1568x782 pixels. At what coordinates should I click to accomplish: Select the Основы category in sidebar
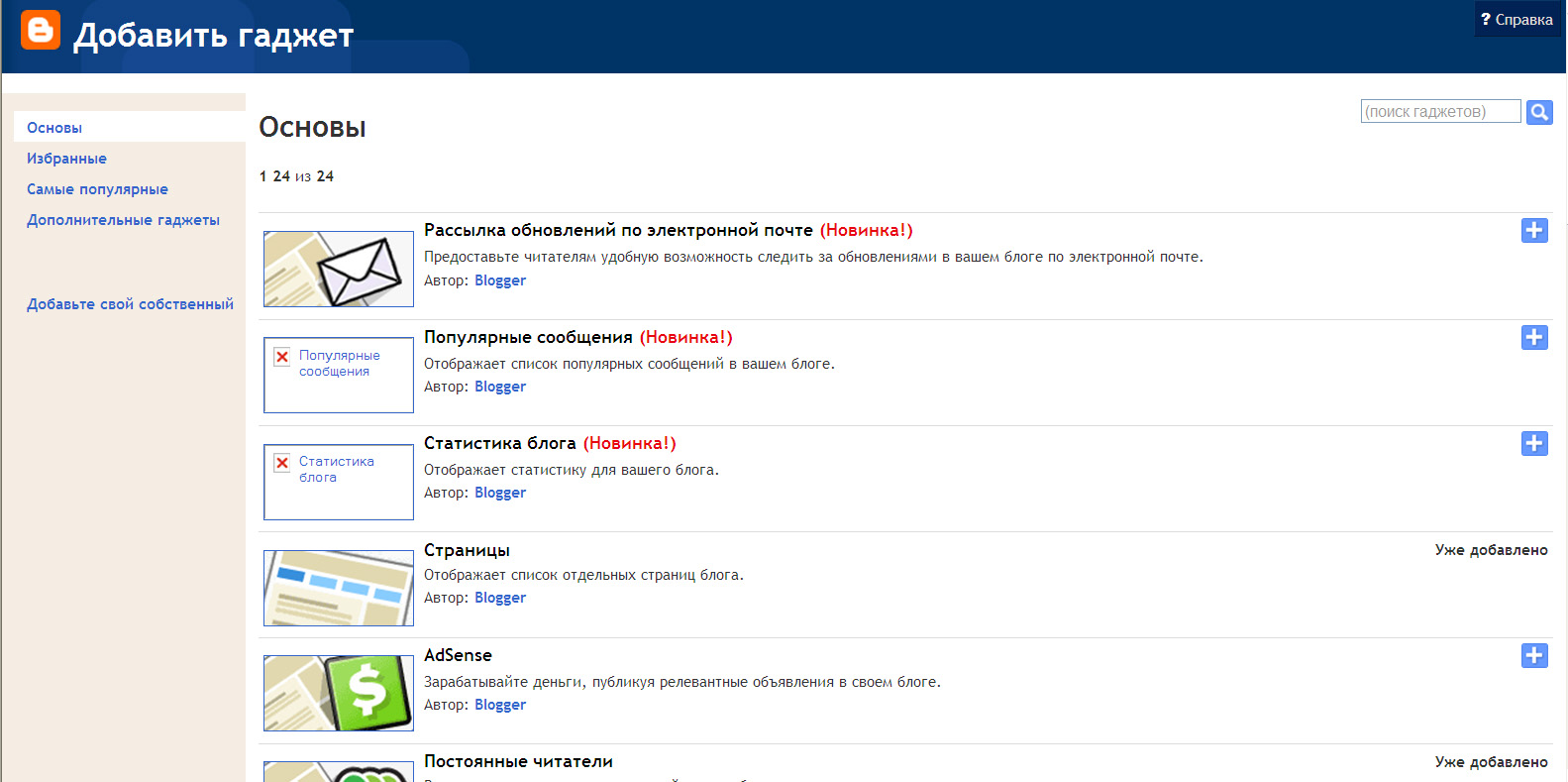tap(54, 128)
